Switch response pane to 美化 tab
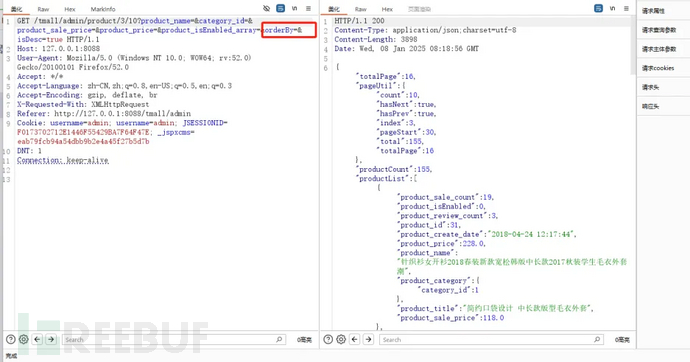 tap(334, 9)
